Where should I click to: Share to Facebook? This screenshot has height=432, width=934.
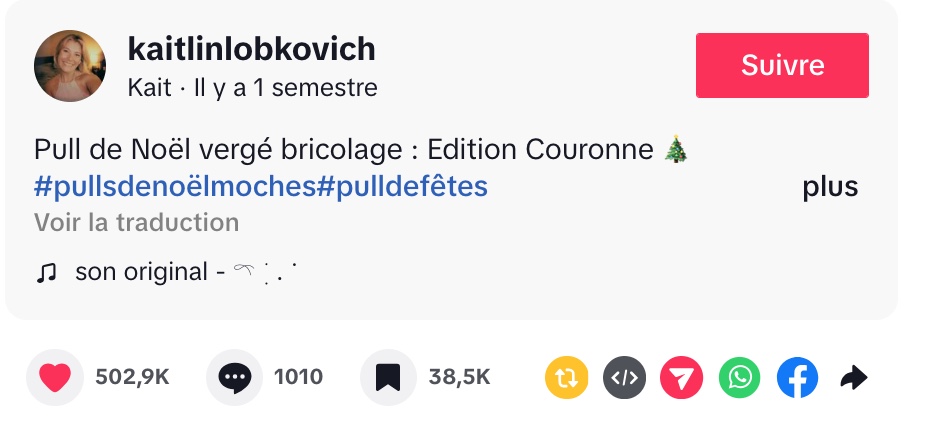point(797,377)
